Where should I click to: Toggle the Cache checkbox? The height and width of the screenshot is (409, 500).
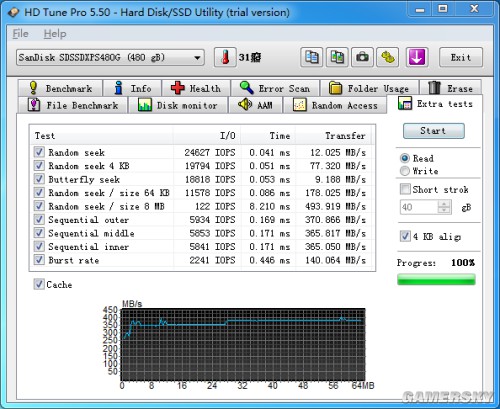39,284
